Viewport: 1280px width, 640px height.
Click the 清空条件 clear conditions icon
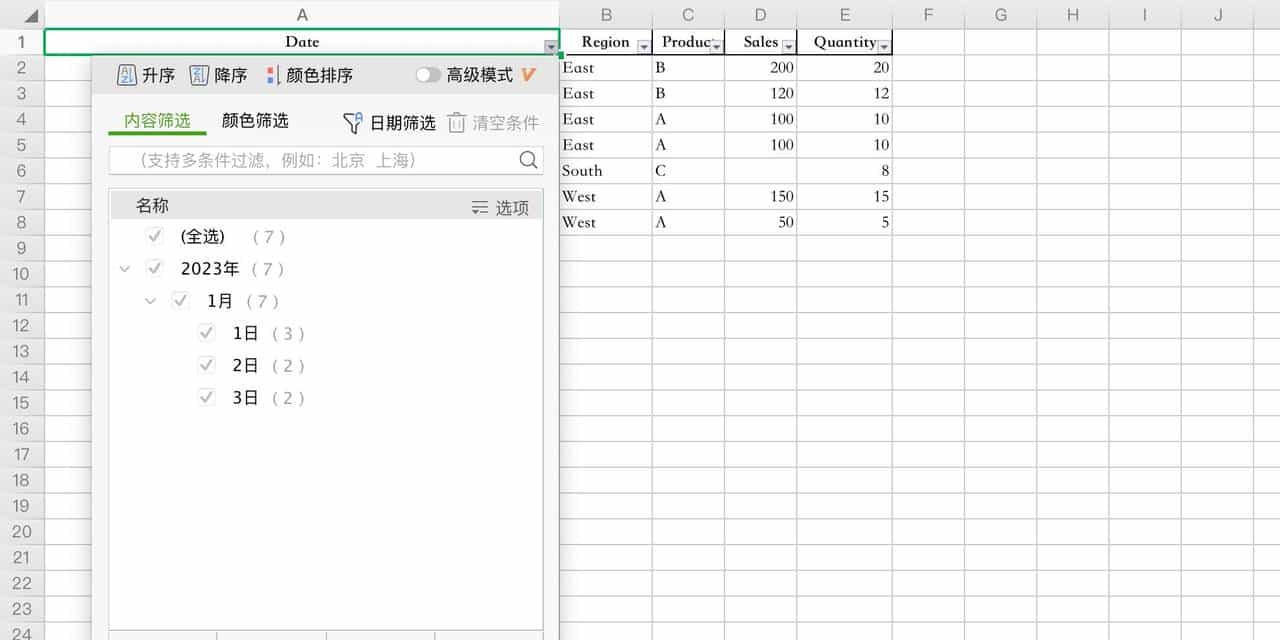coord(456,123)
